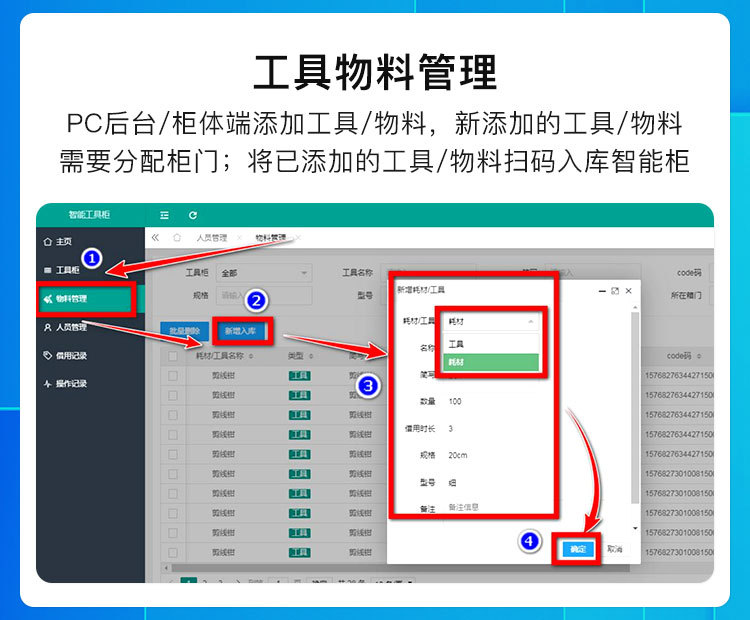Click the table horizontal scrollbar left arrow
Viewport: 750px width, 620px height.
click(166, 568)
